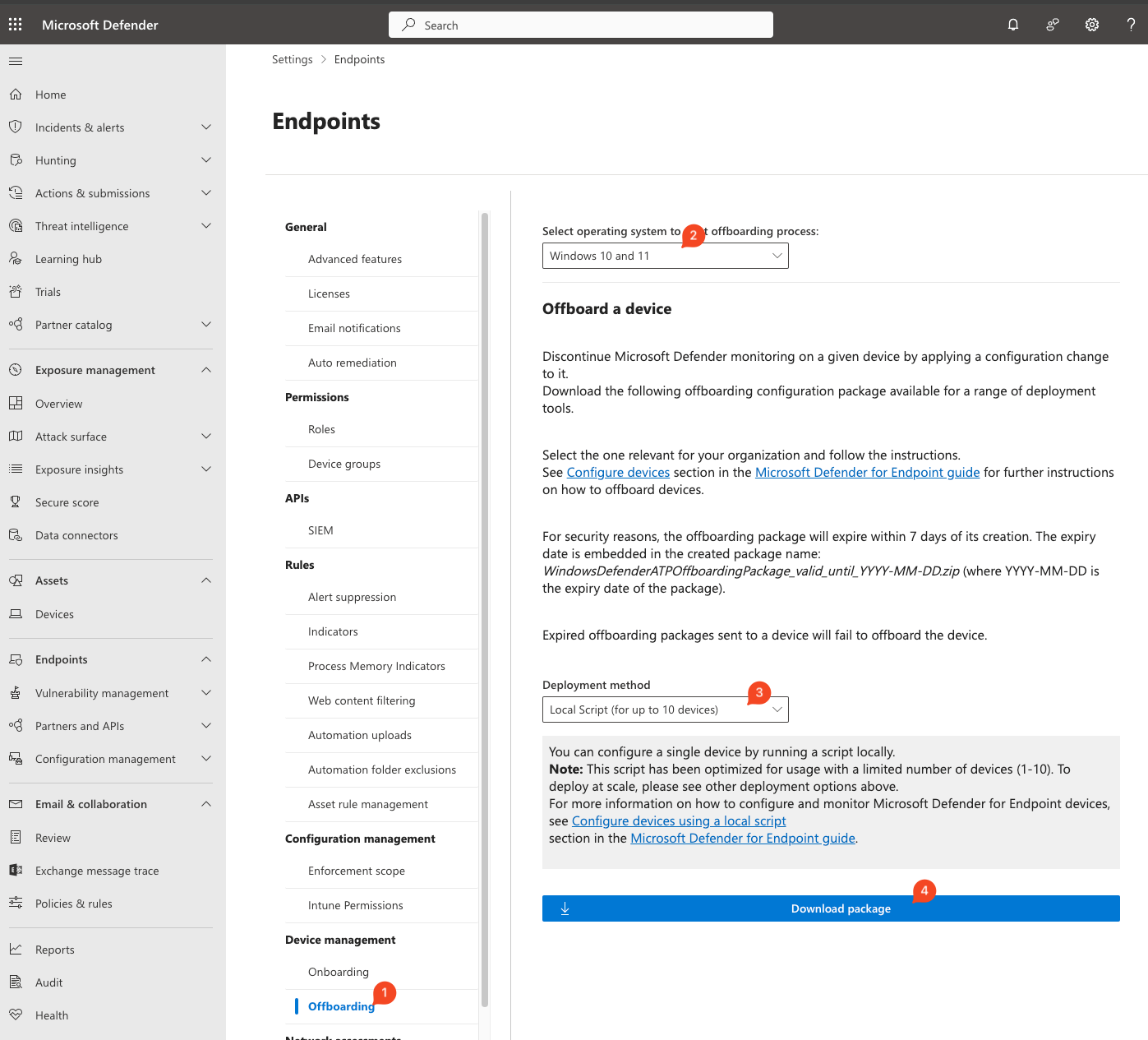Click the Settings breadcrumb link
1148x1040 pixels.
293,58
